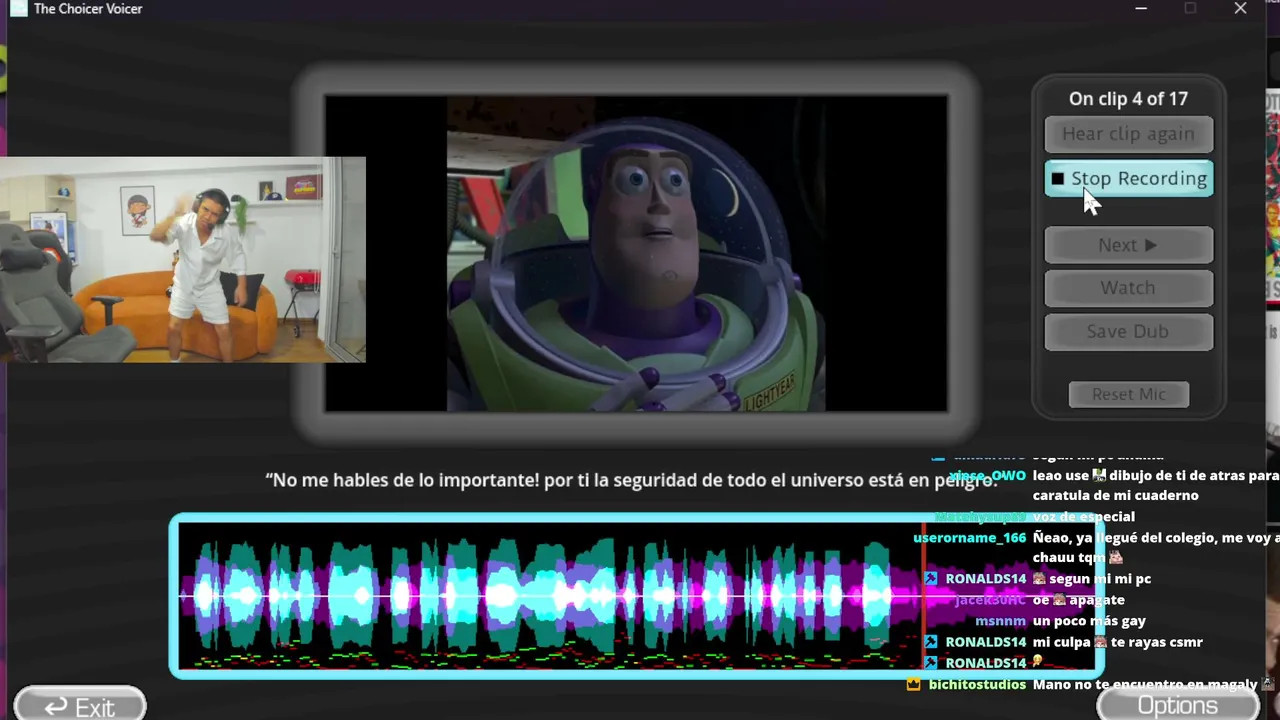1280x720 pixels.
Task: Exit using the Exit button
Action: pyautogui.click(x=80, y=706)
